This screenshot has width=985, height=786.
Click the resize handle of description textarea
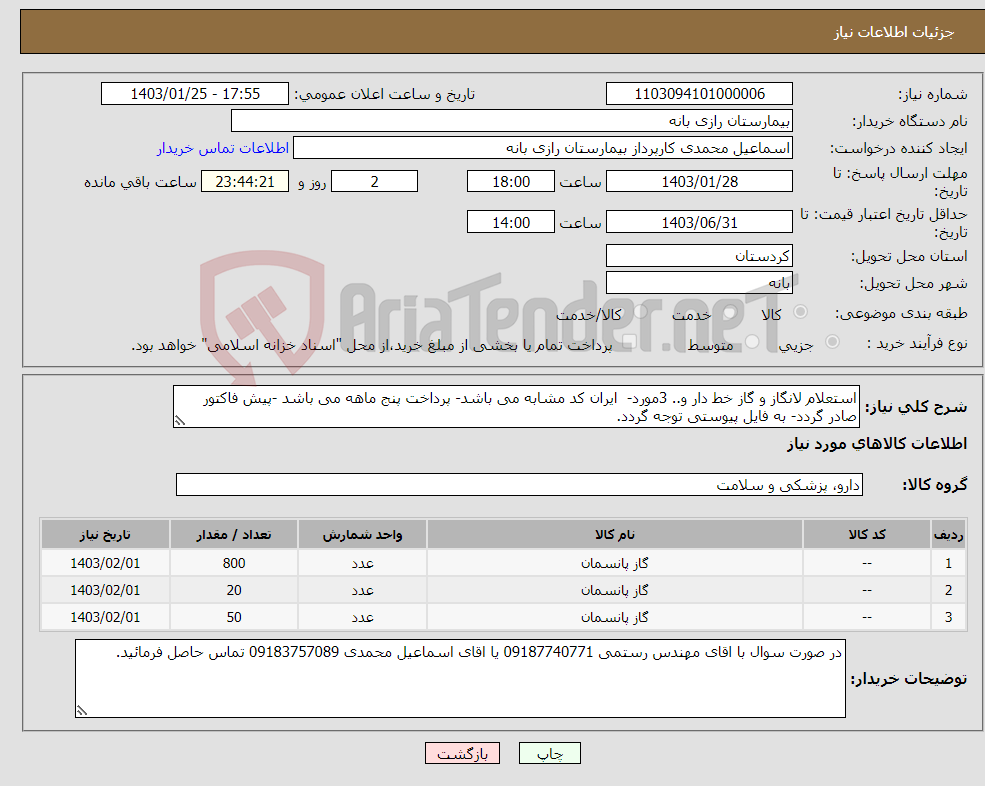pos(180,421)
